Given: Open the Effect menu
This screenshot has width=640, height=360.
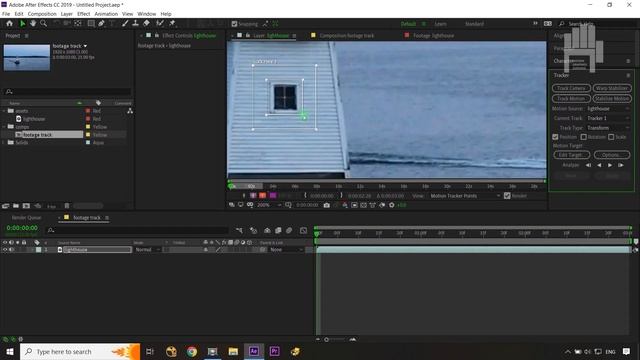Looking at the screenshot, I should [x=84, y=14].
